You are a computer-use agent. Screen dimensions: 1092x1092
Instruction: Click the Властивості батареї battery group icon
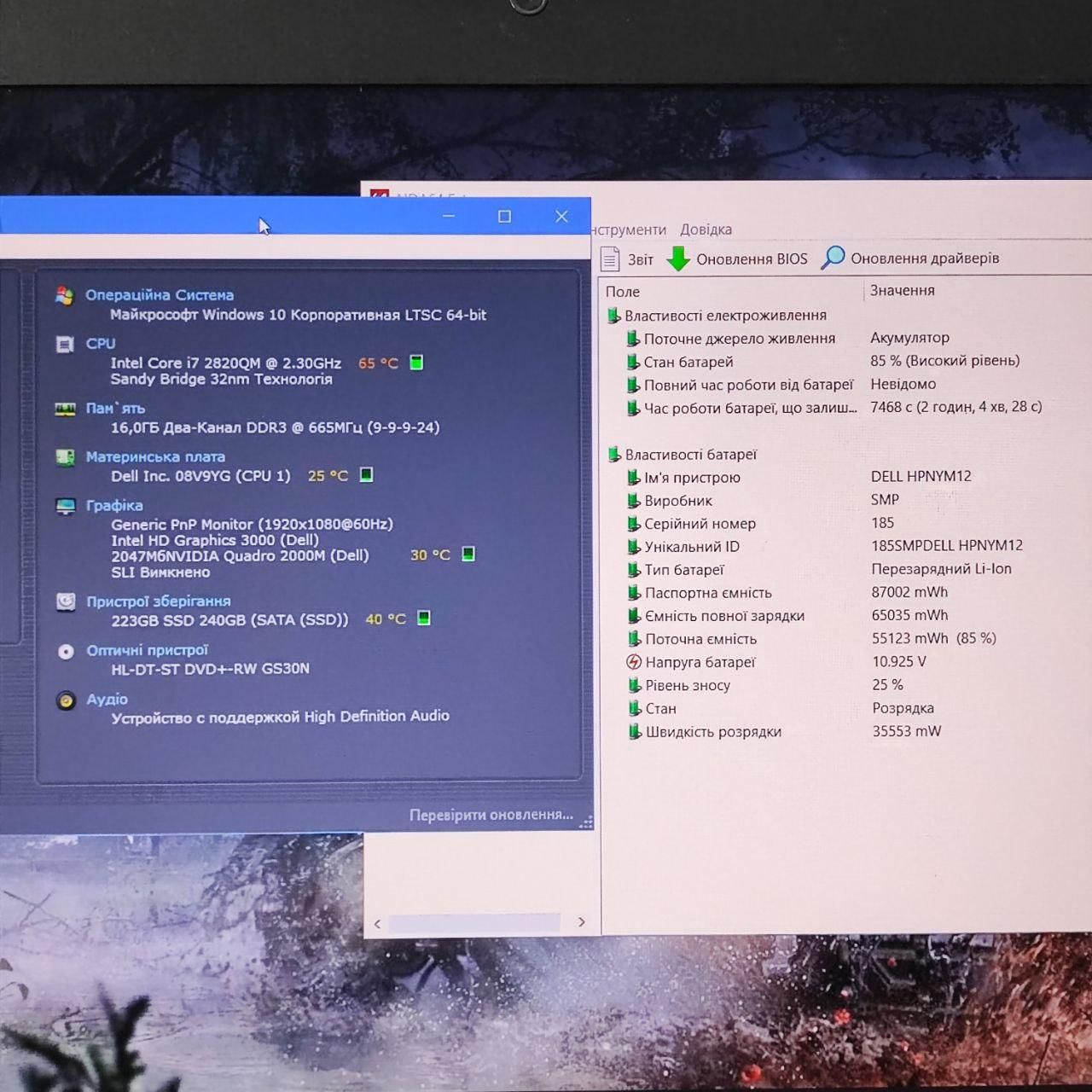pyautogui.click(x=613, y=455)
